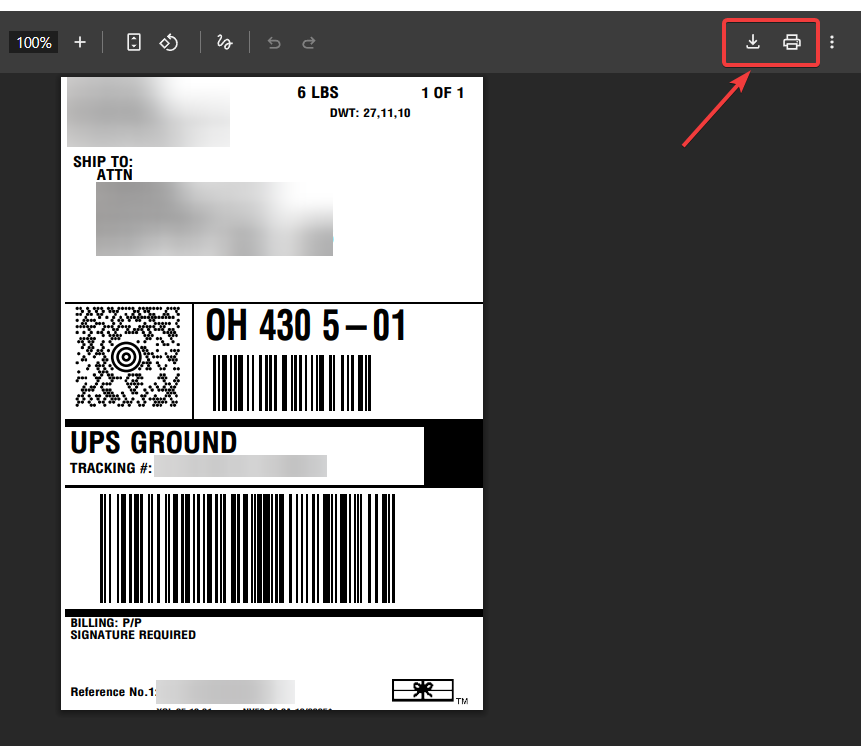Toggle fit to page view

(x=133, y=42)
